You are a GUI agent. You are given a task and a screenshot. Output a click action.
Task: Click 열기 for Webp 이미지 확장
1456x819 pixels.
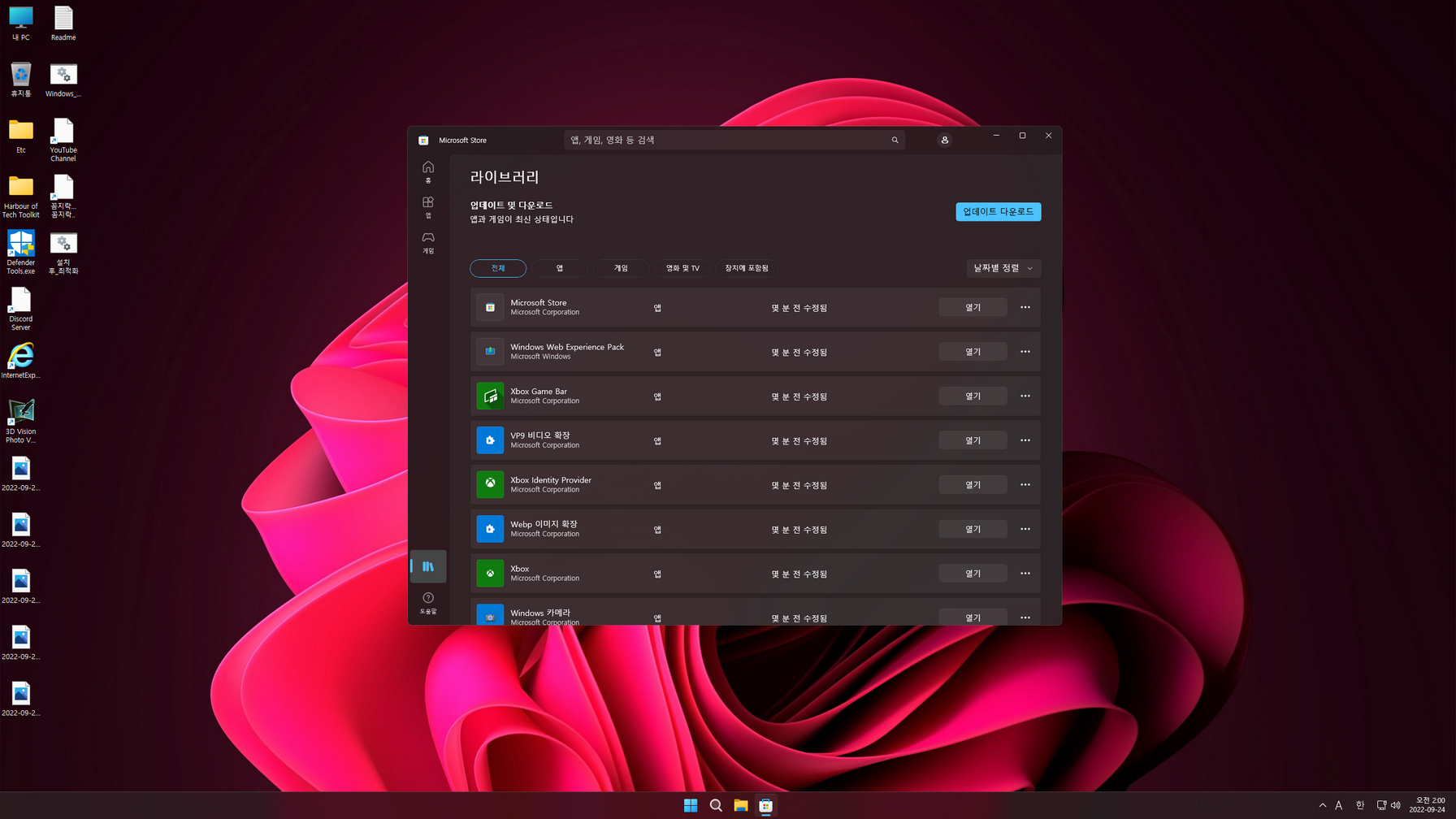(x=973, y=529)
